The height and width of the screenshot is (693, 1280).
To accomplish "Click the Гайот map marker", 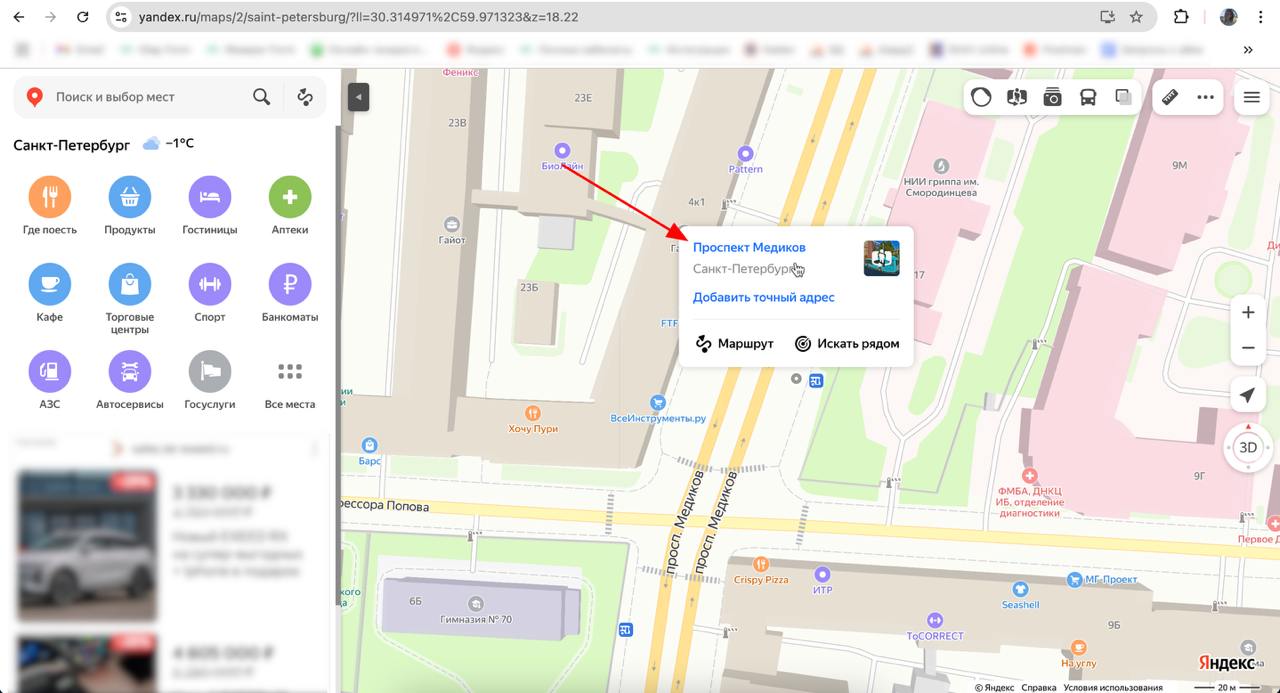I will point(452,224).
